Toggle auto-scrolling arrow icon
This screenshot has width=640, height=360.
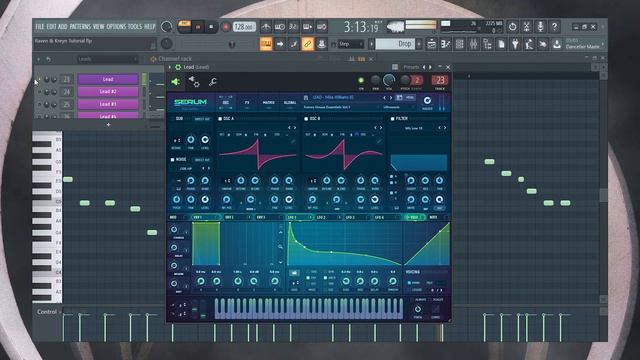pyautogui.click(x=280, y=44)
